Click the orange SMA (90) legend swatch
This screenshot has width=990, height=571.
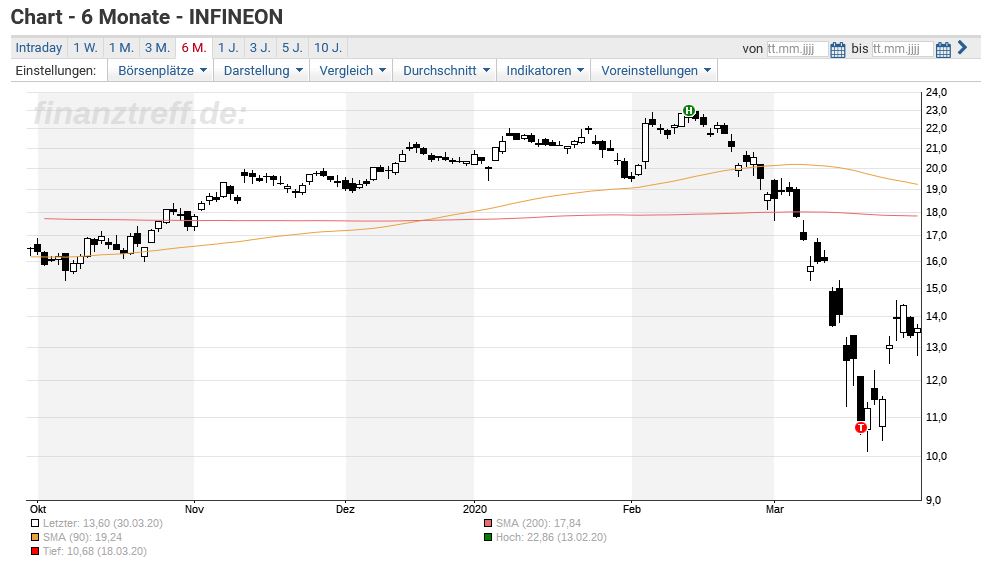click(x=35, y=538)
